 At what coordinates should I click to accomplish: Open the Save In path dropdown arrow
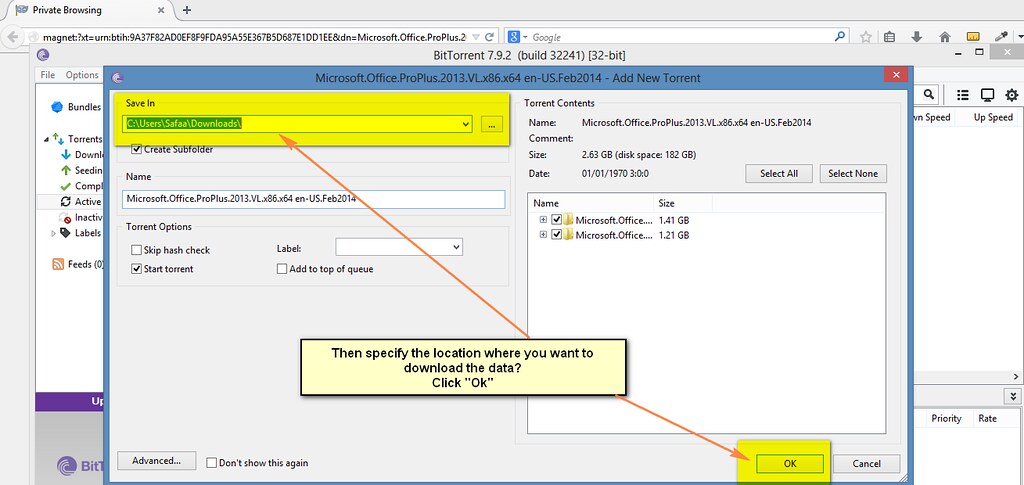coord(466,123)
